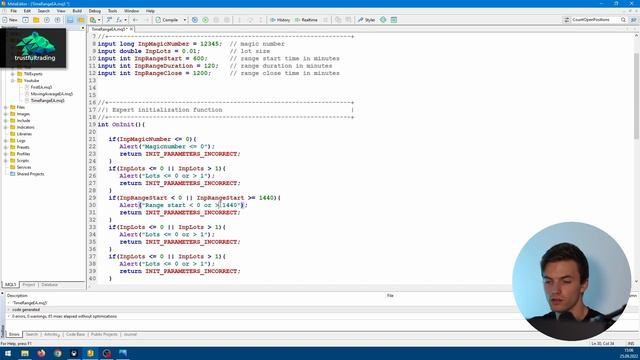Start debugging on real data (green play icon)

(205, 20)
